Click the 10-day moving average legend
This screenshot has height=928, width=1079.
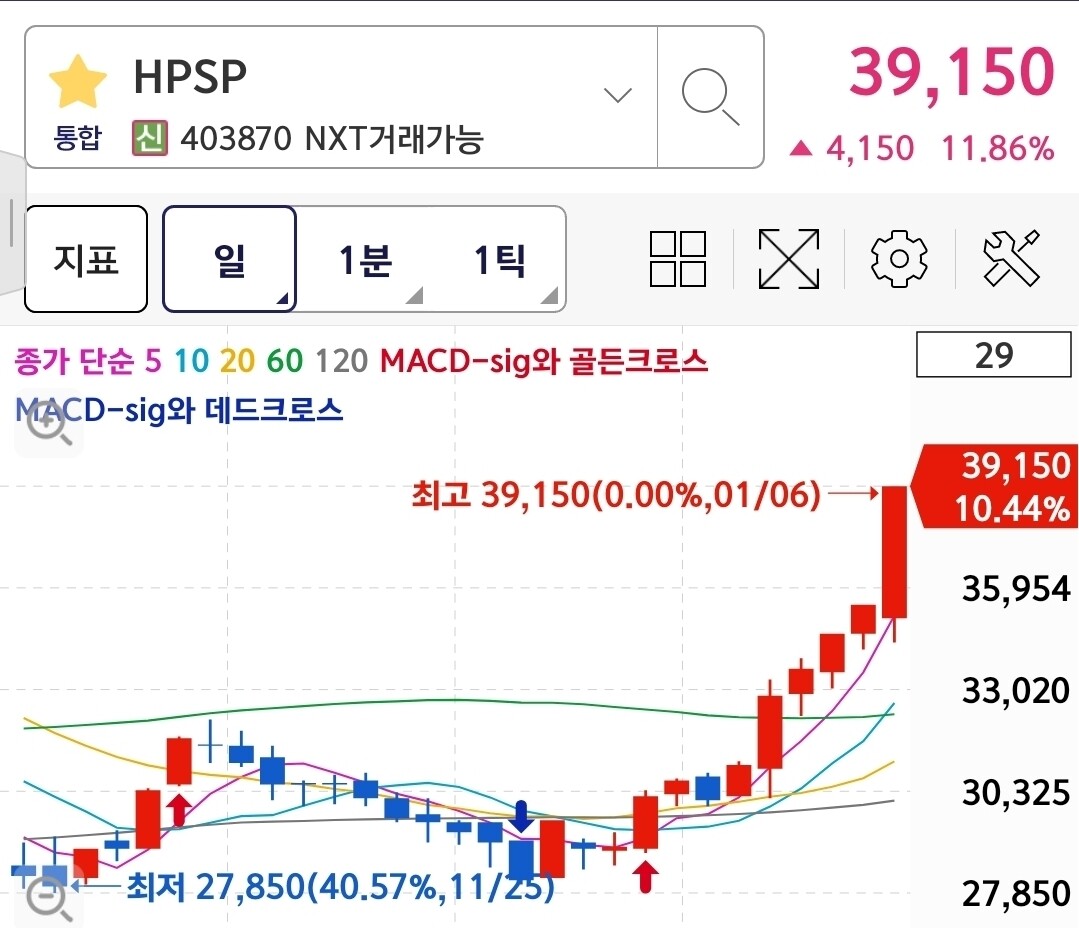click(191, 360)
